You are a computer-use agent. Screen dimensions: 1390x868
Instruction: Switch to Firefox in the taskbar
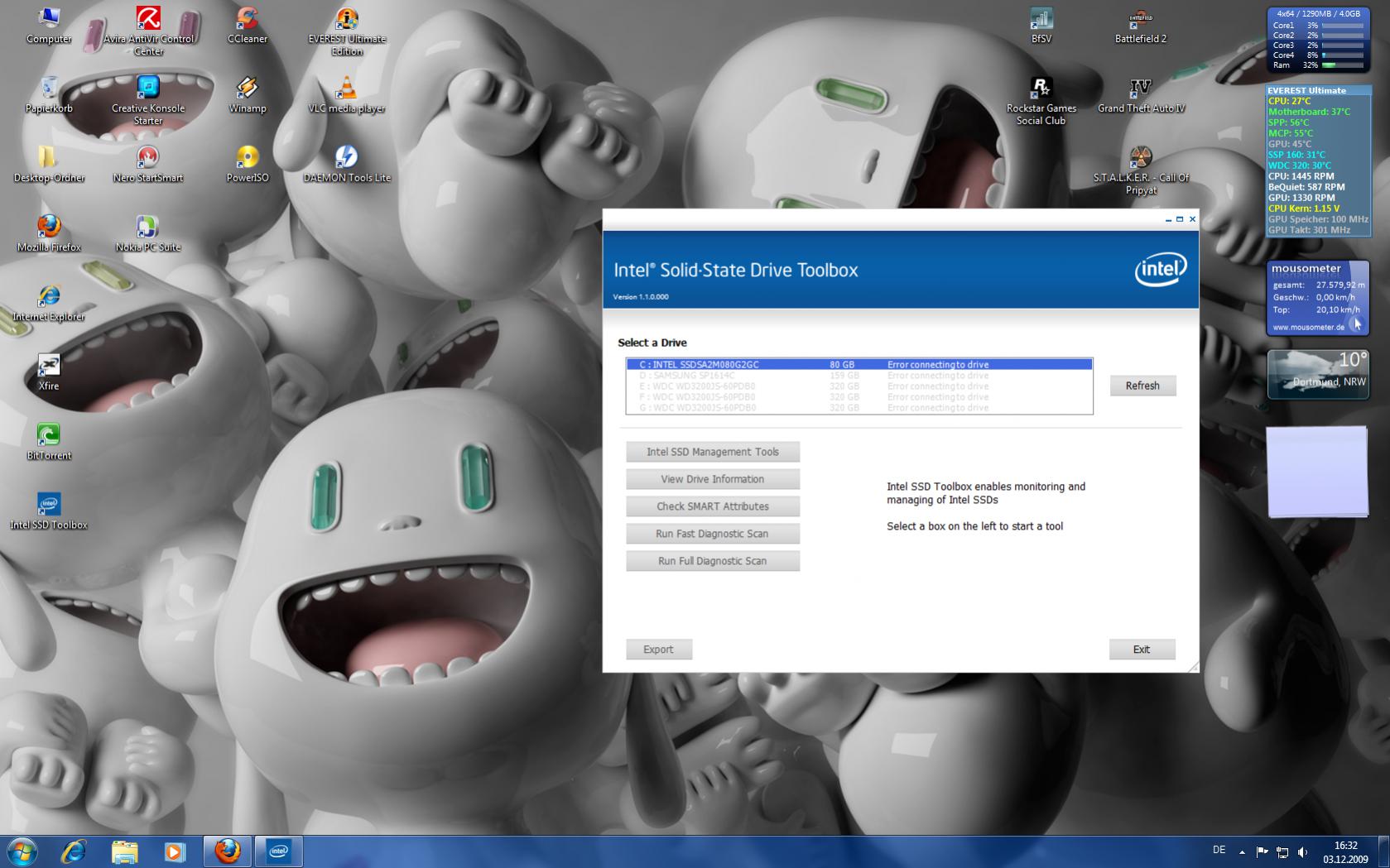pyautogui.click(x=227, y=851)
